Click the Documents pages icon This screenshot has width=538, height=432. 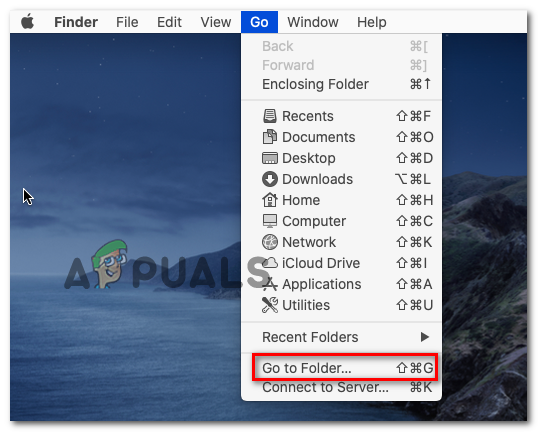click(270, 137)
